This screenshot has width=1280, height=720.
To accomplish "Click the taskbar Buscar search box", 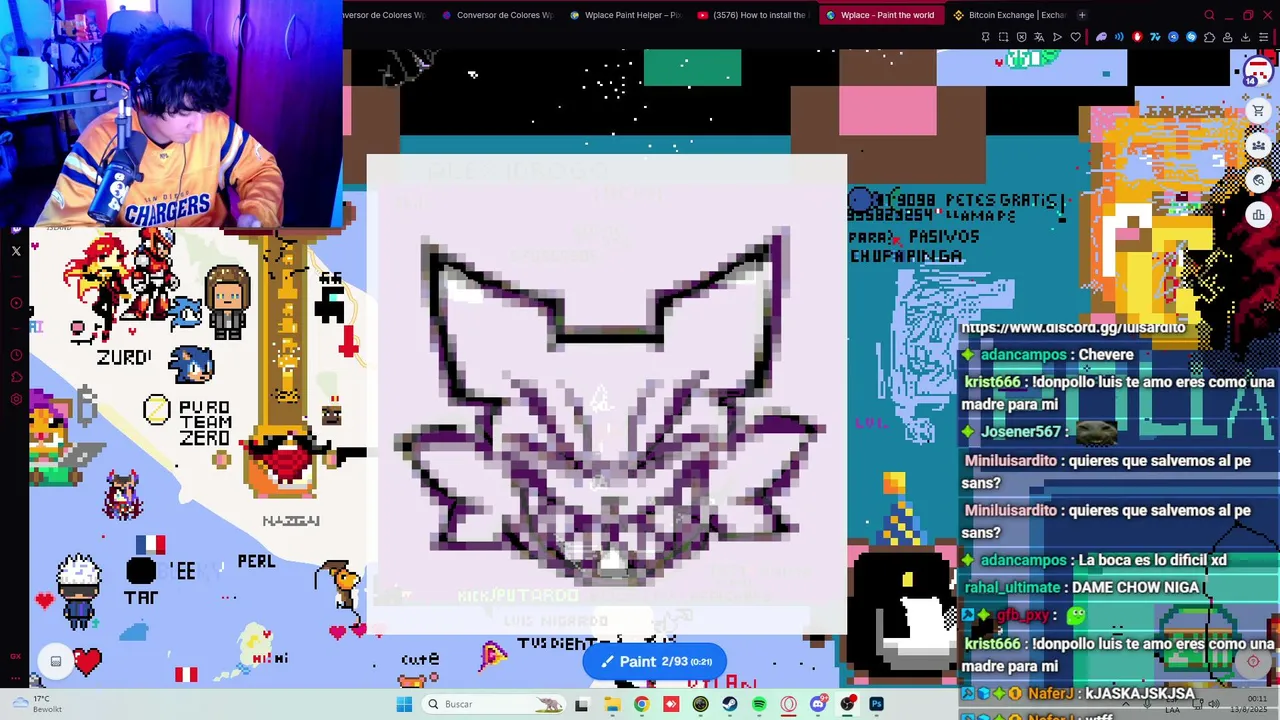I will pyautogui.click(x=493, y=704).
